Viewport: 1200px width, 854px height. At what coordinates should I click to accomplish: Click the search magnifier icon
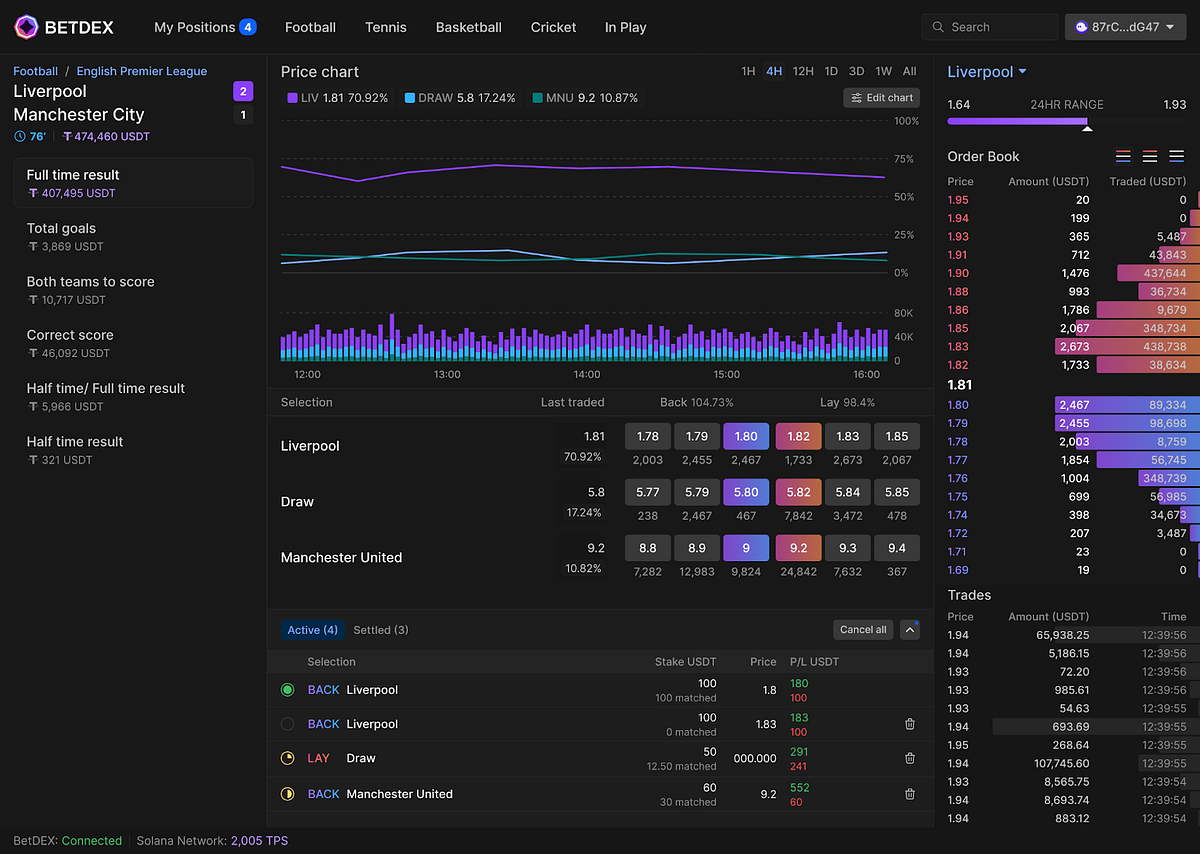click(x=937, y=27)
